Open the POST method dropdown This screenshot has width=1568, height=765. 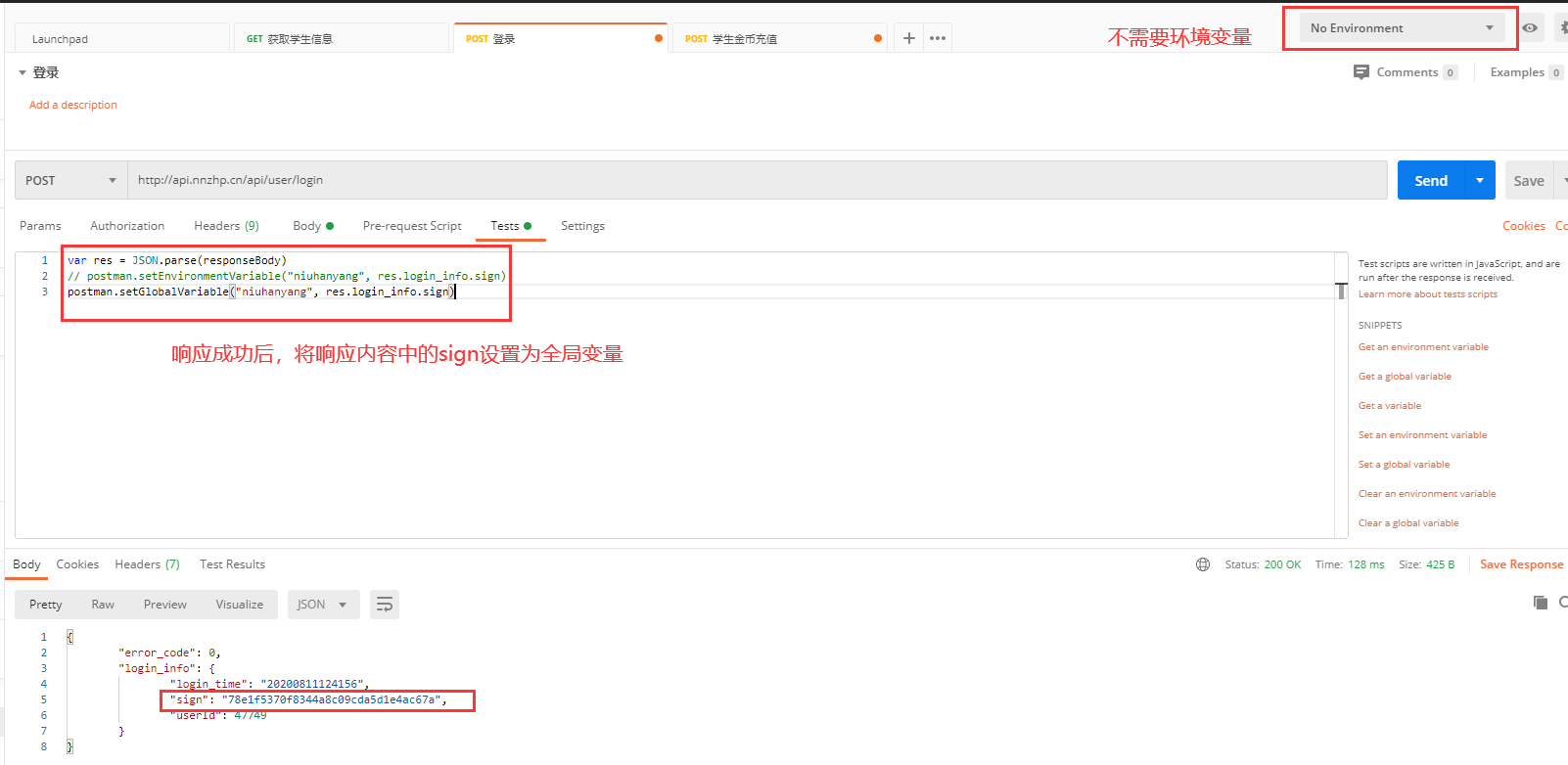tap(70, 180)
